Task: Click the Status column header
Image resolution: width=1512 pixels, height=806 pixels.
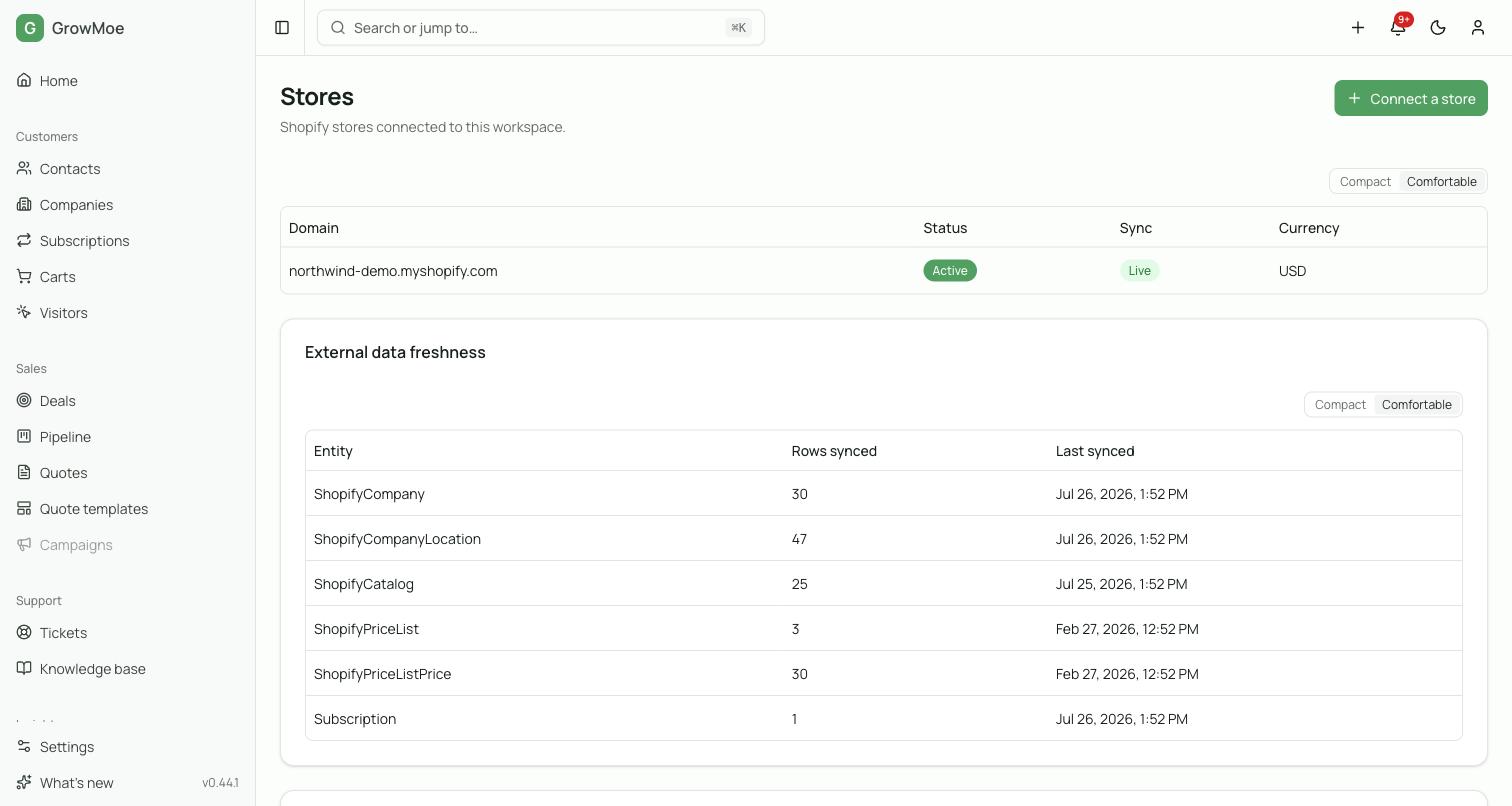Action: pyautogui.click(x=945, y=228)
